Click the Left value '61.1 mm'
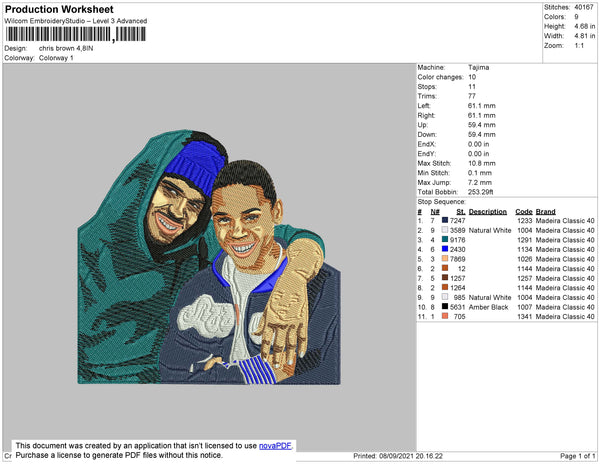 tap(482, 106)
